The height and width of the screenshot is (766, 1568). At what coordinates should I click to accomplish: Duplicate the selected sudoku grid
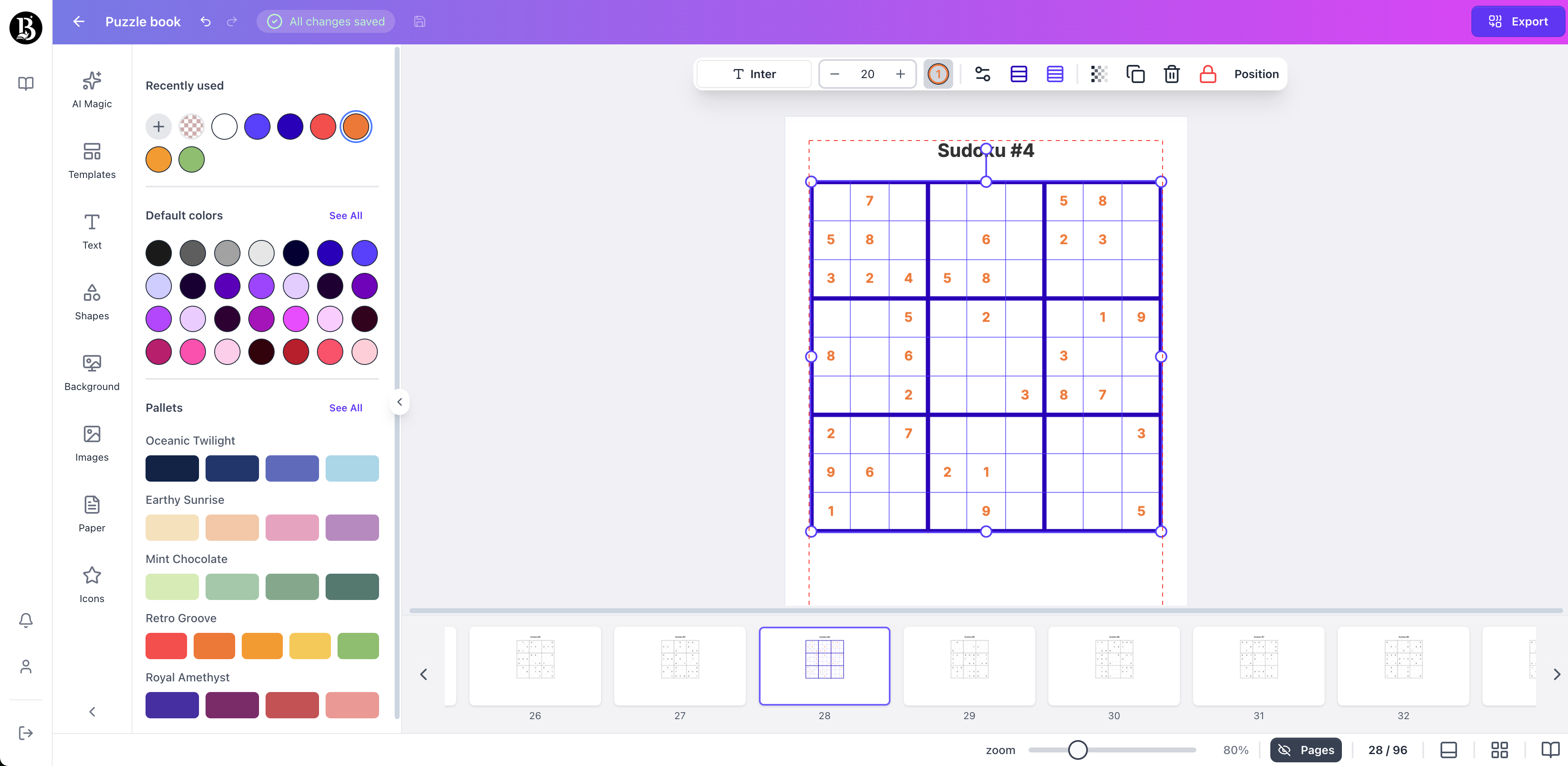(1135, 74)
